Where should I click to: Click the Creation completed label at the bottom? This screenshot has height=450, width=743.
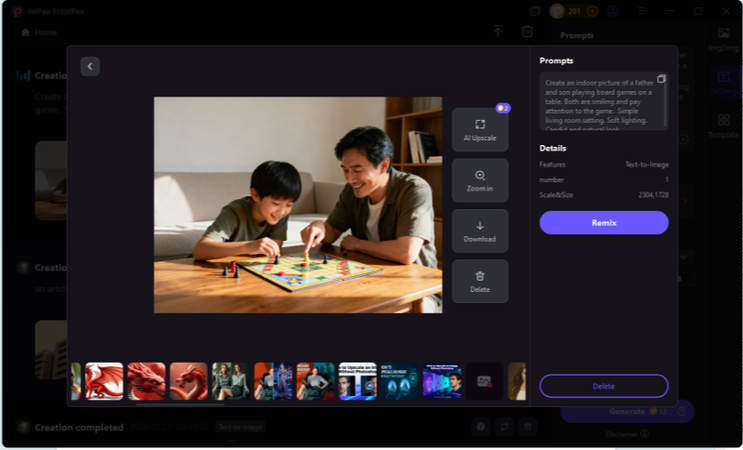[79, 427]
